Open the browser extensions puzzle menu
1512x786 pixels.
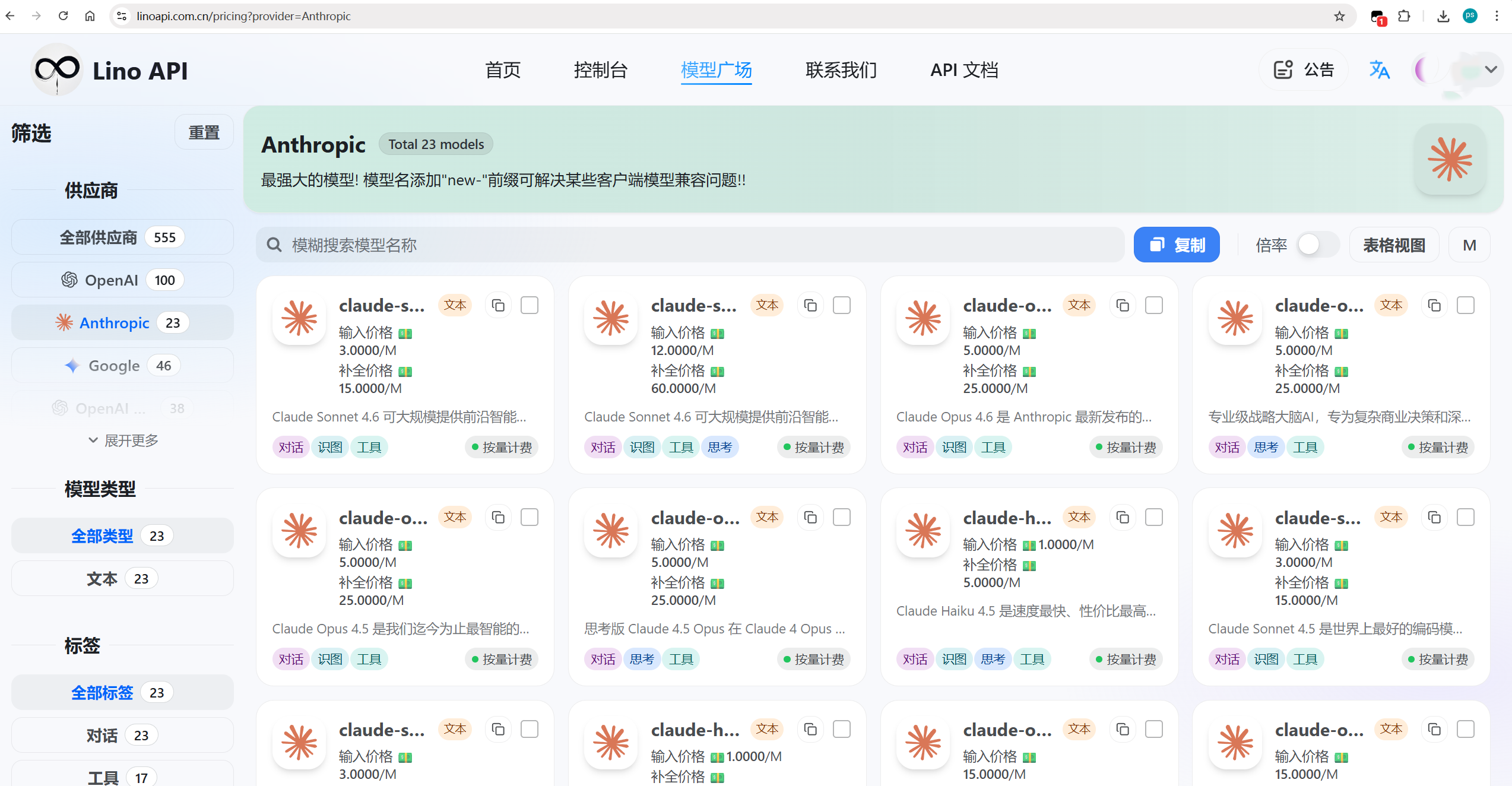point(1404,16)
